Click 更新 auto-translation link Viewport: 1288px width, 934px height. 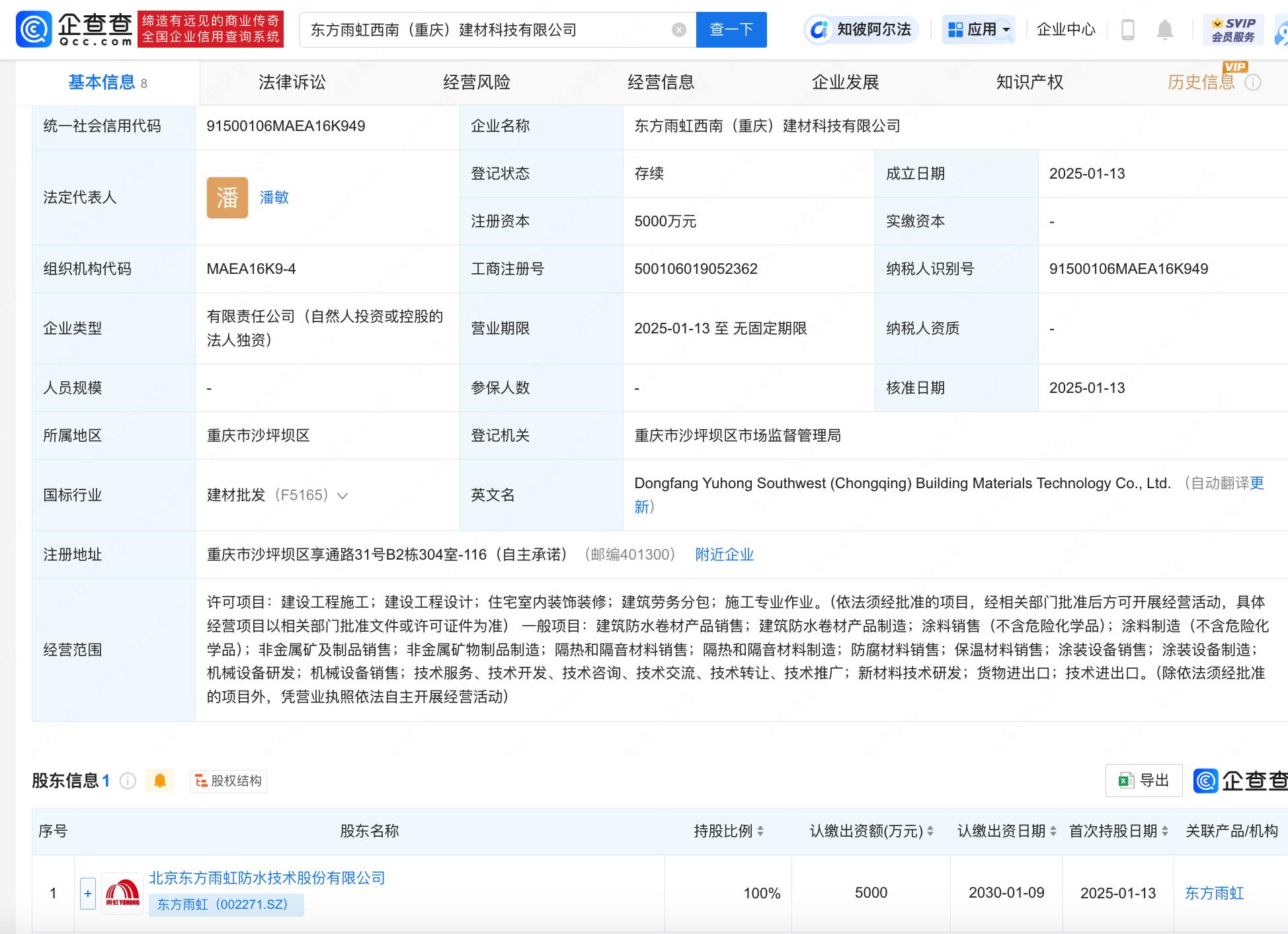click(1257, 483)
